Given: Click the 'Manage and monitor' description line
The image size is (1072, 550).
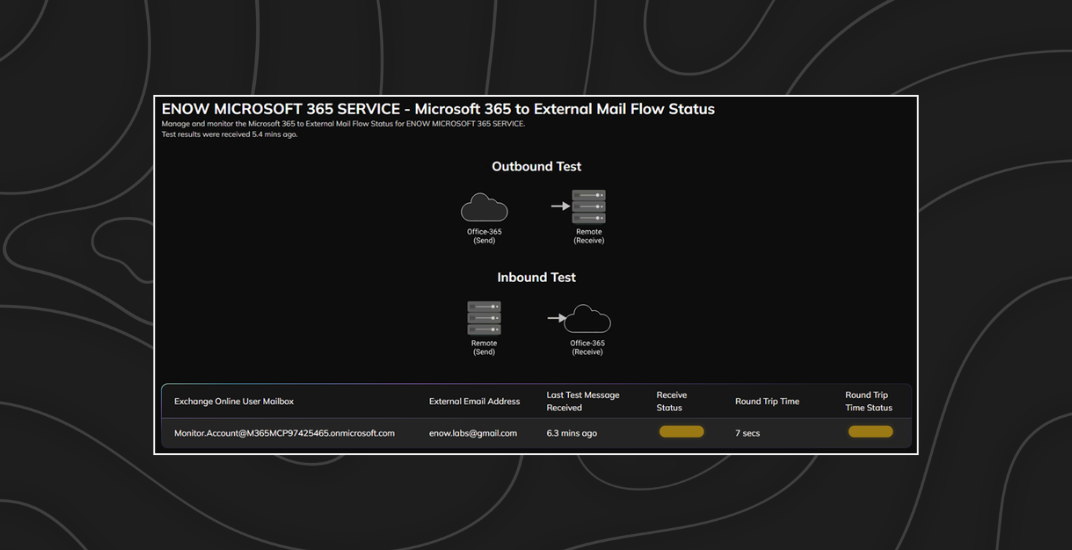Looking at the screenshot, I should pyautogui.click(x=343, y=124).
